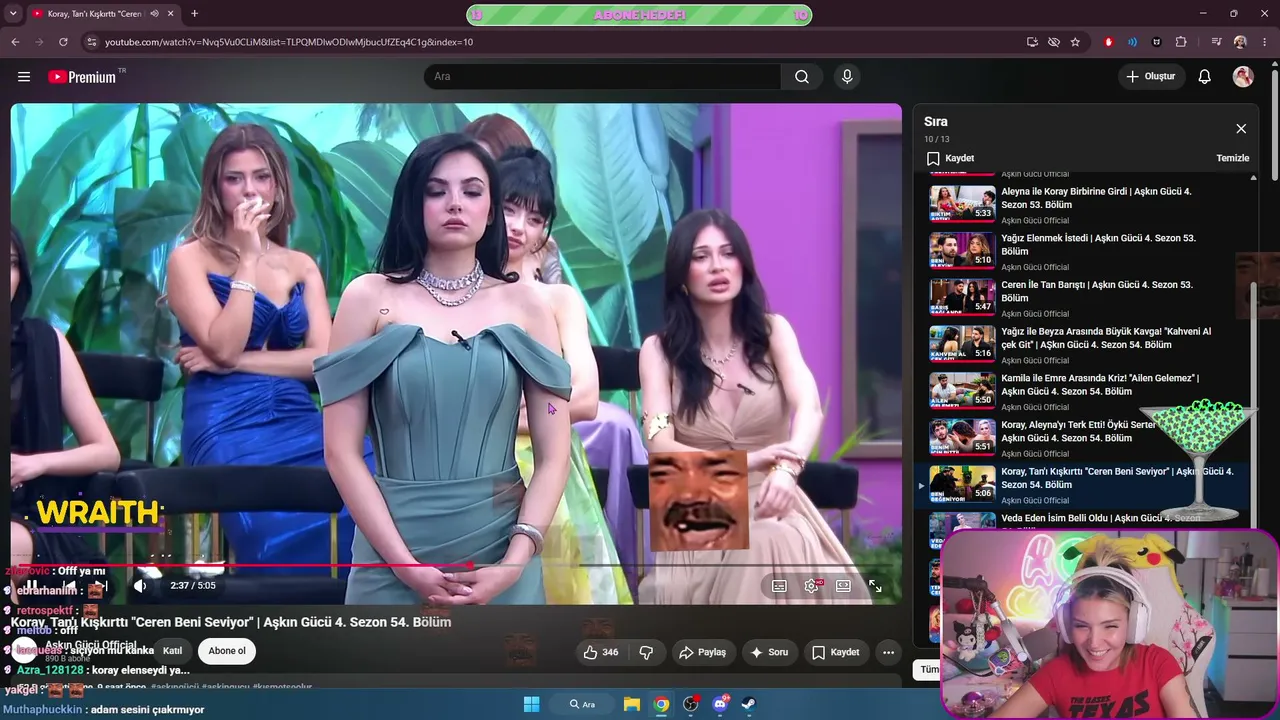Join the channel with Katıl
The height and width of the screenshot is (720, 1280).
tap(172, 651)
